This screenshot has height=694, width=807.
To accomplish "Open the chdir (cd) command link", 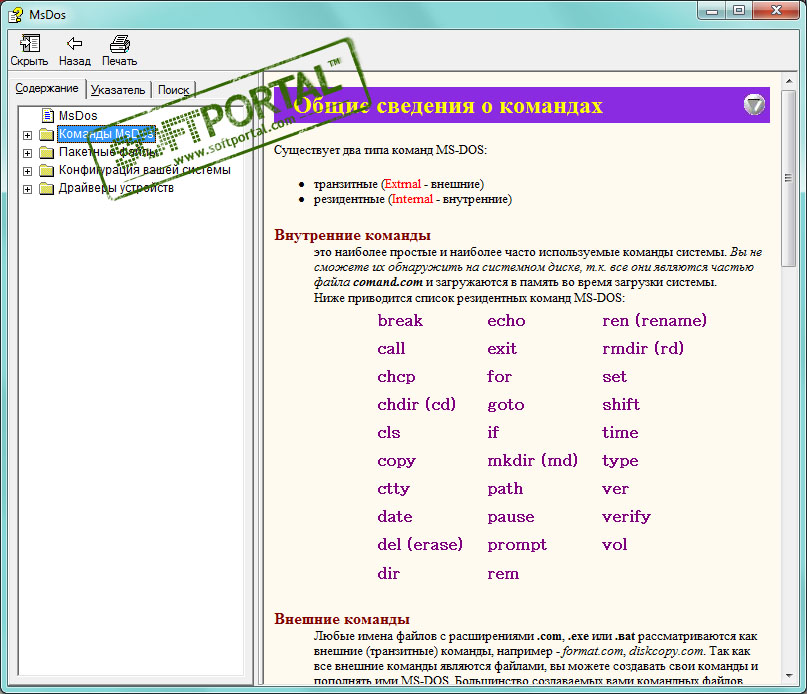I will point(417,405).
